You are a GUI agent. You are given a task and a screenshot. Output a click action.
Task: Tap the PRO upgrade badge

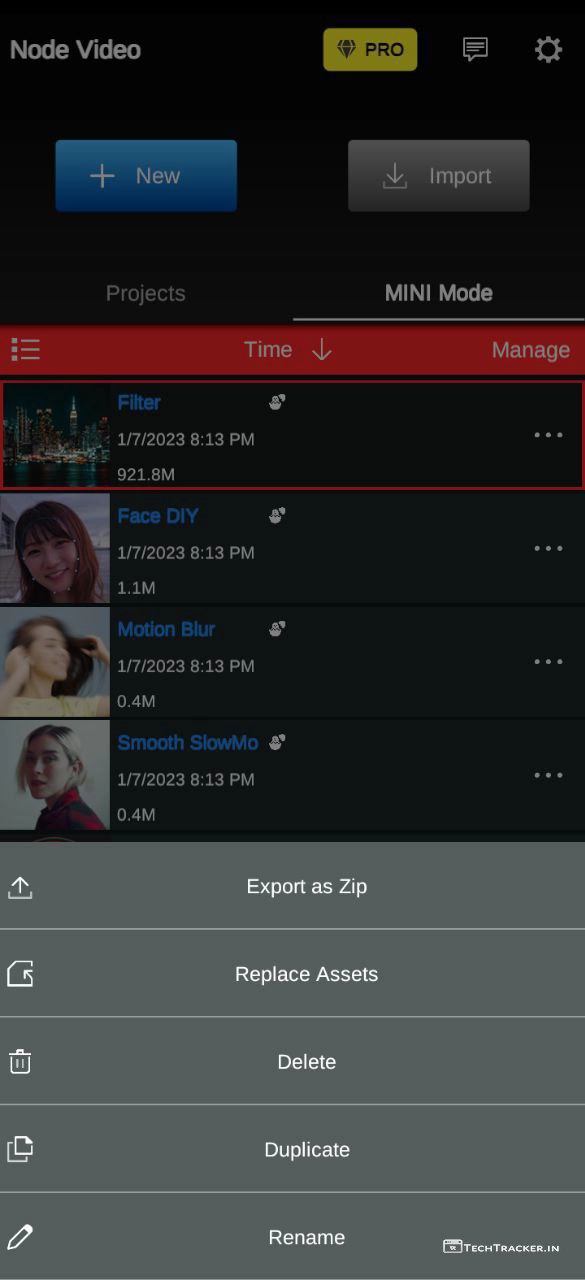(x=370, y=49)
